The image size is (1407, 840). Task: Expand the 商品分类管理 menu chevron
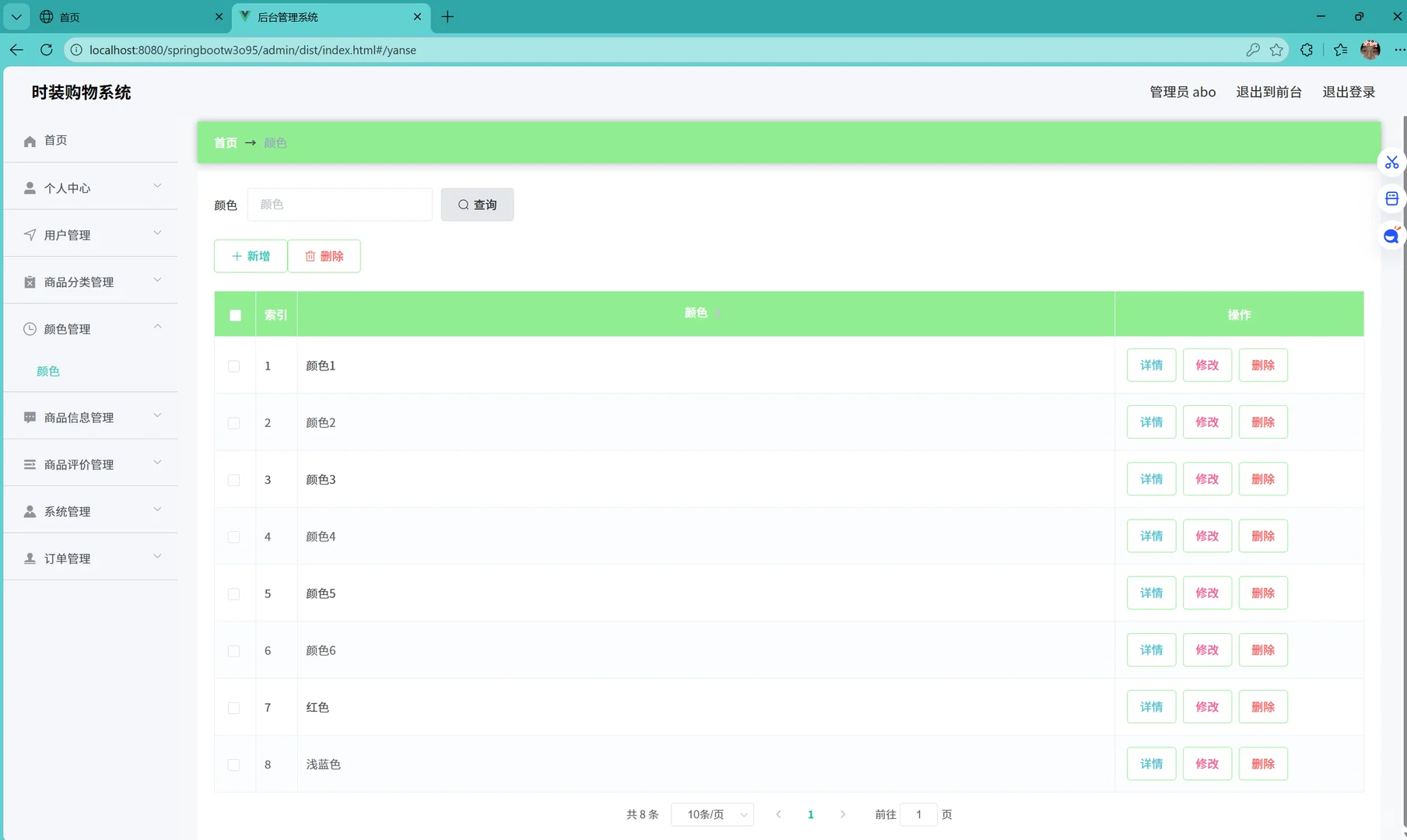tap(157, 280)
